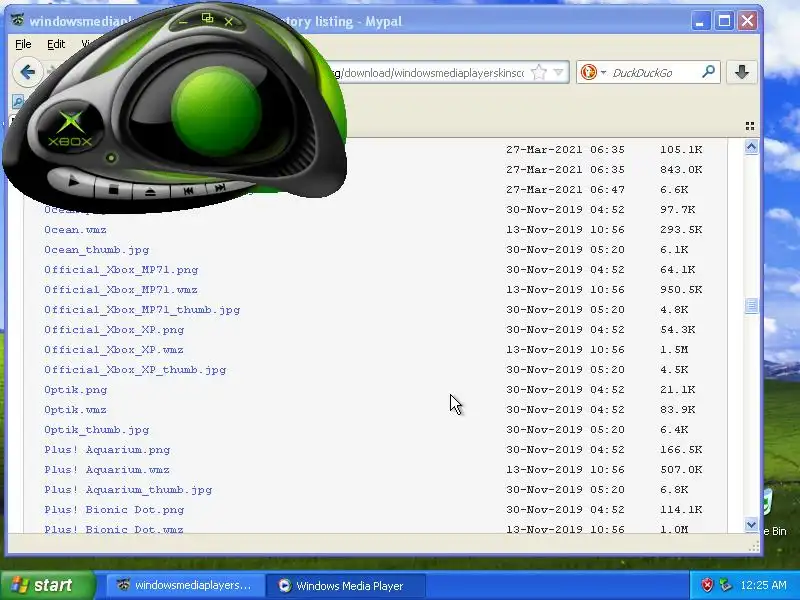Open the tab groups grid icon
The height and width of the screenshot is (600, 800).
tap(749, 126)
